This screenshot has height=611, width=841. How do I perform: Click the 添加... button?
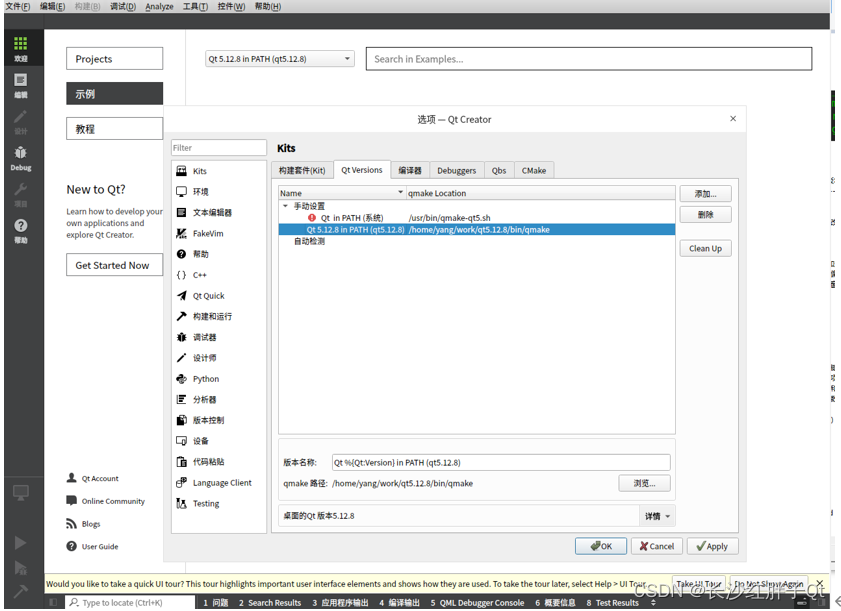[x=705, y=194]
